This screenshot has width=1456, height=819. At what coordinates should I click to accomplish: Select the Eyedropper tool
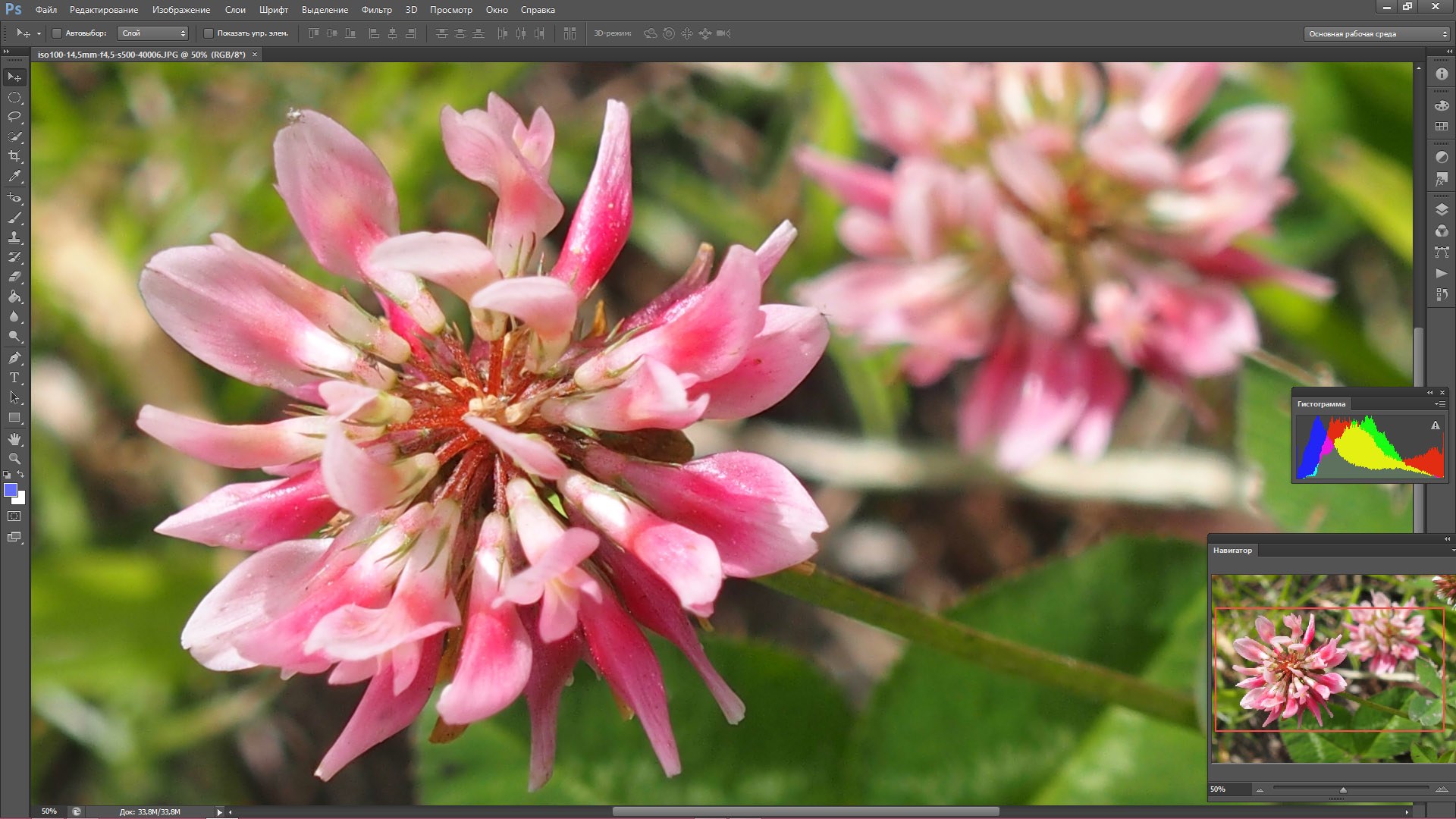tap(14, 176)
